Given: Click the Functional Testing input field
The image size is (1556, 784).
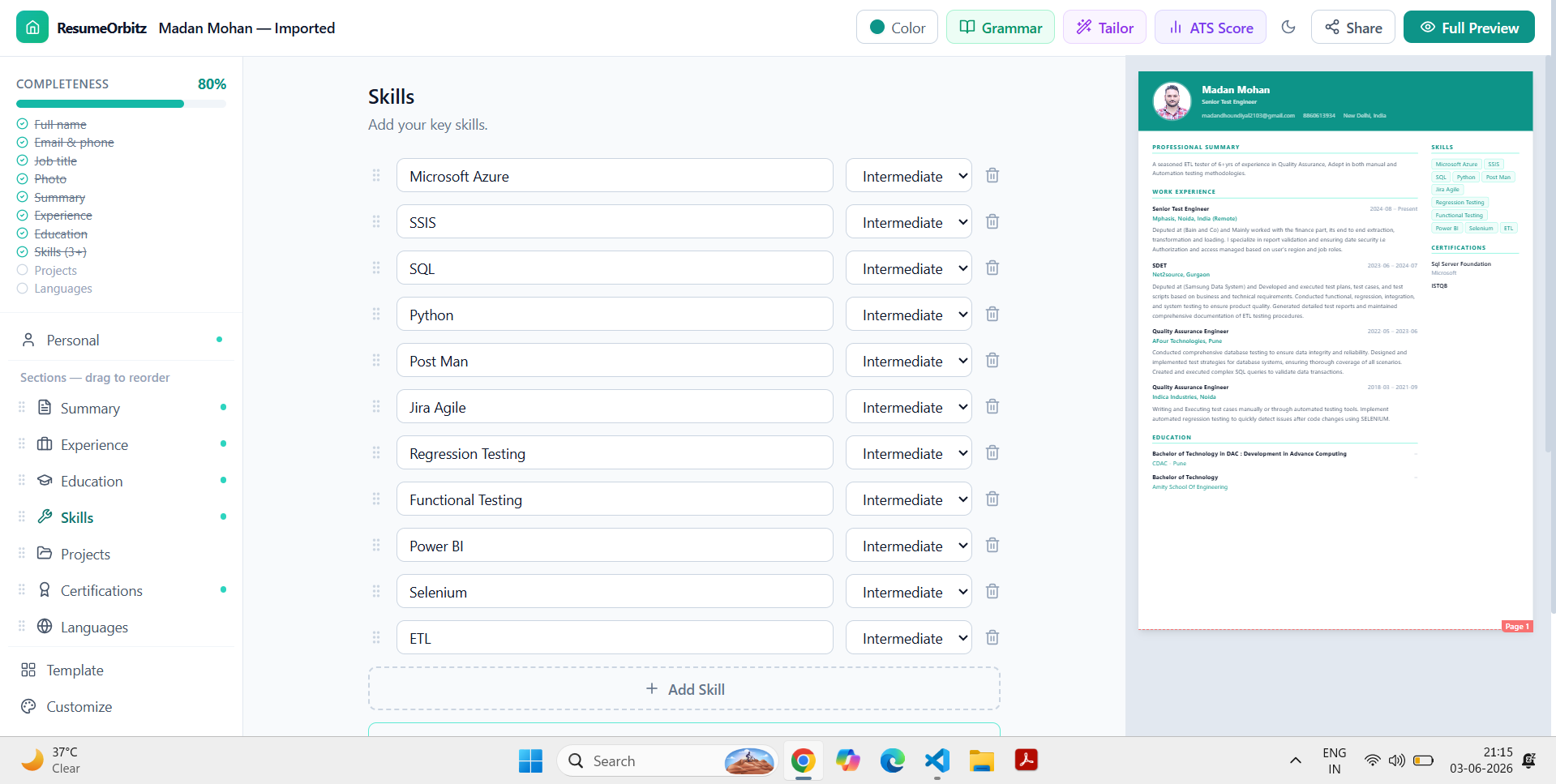Looking at the screenshot, I should (x=615, y=499).
